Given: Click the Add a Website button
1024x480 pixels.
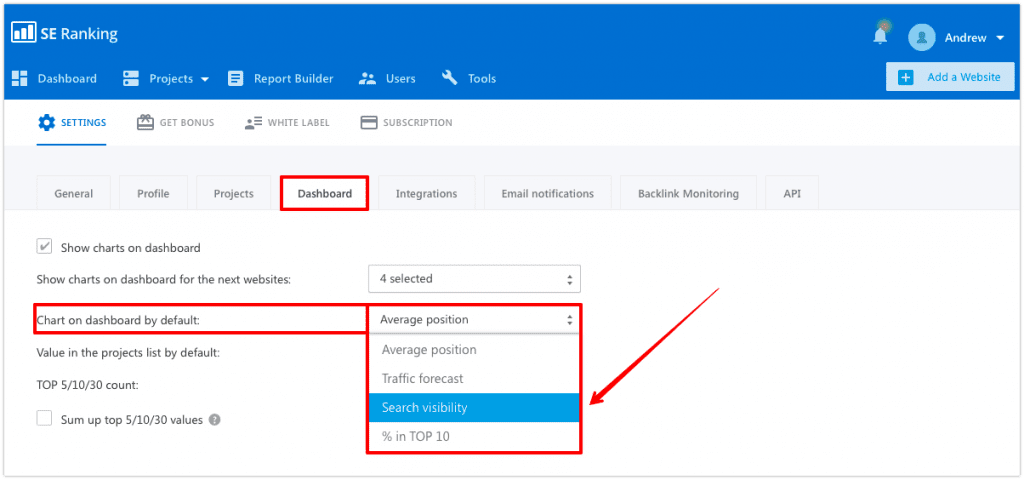Looking at the screenshot, I should [x=950, y=77].
